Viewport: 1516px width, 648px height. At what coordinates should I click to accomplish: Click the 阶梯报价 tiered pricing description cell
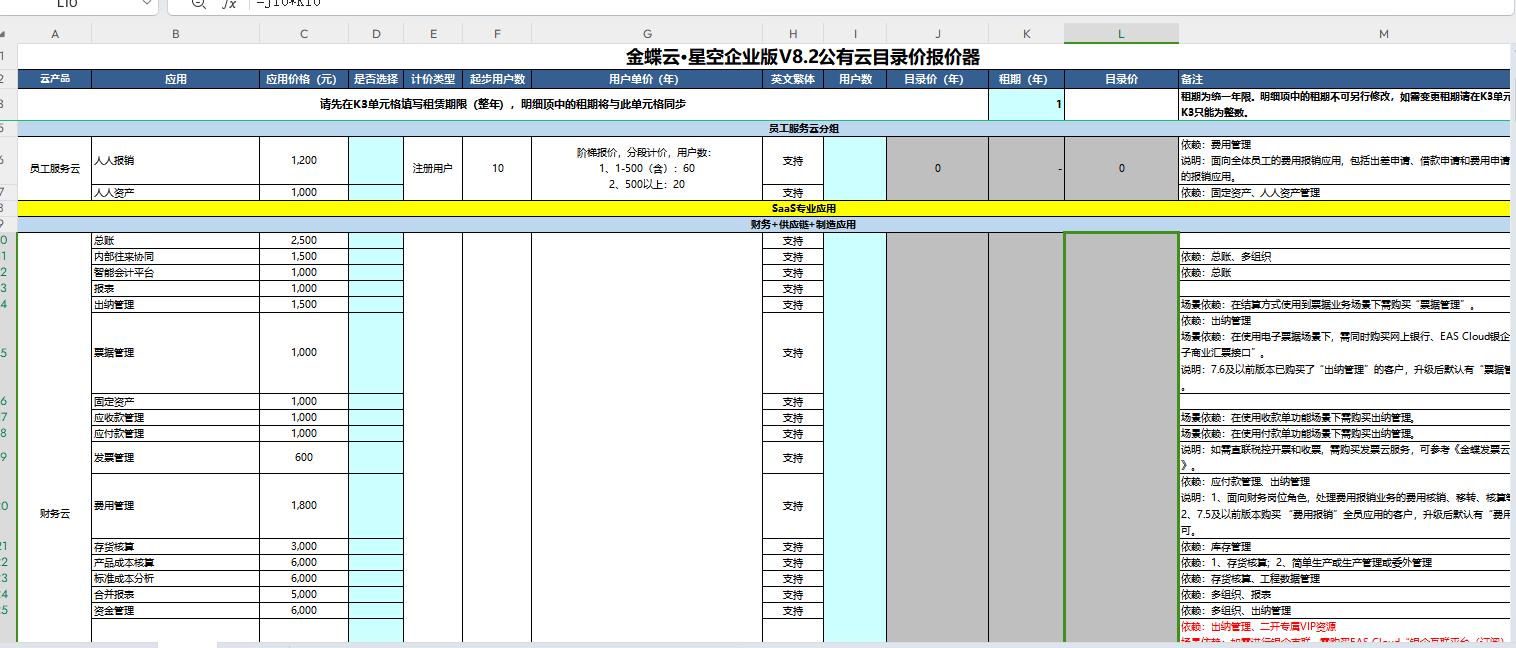point(647,168)
